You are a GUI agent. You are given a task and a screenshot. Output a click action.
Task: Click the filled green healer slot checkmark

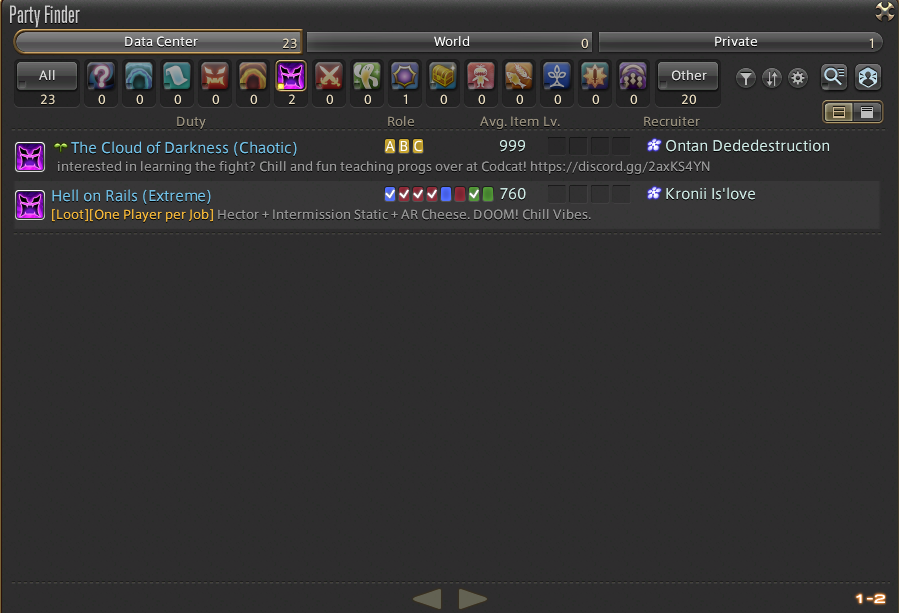tap(474, 194)
